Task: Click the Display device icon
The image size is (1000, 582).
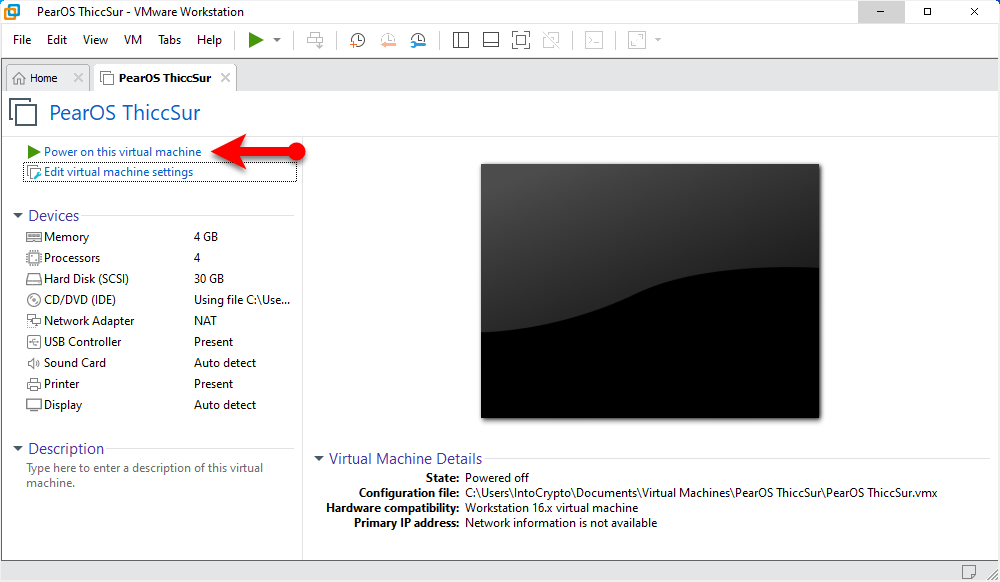Action: (x=34, y=405)
